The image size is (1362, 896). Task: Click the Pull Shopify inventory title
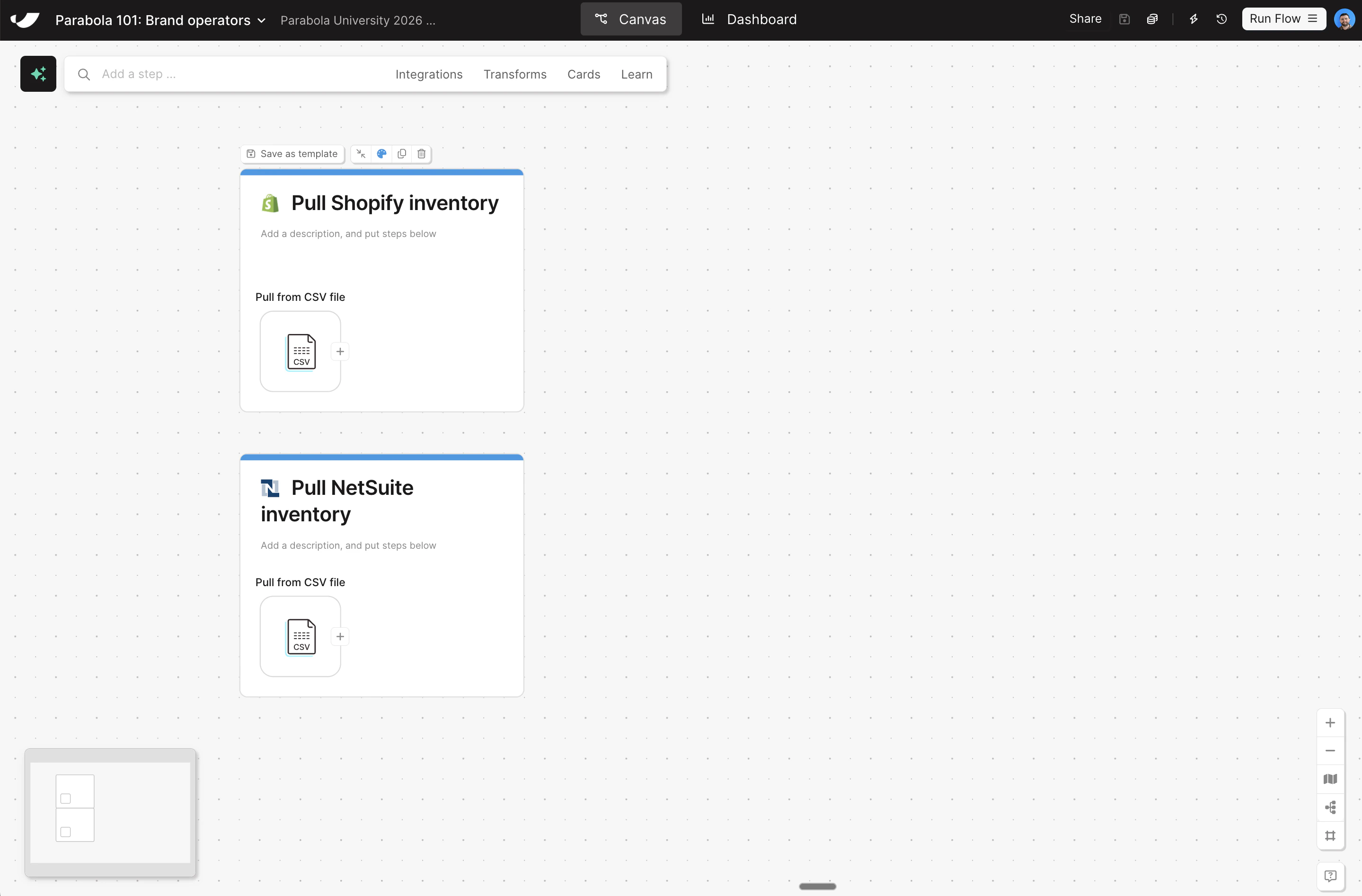395,203
